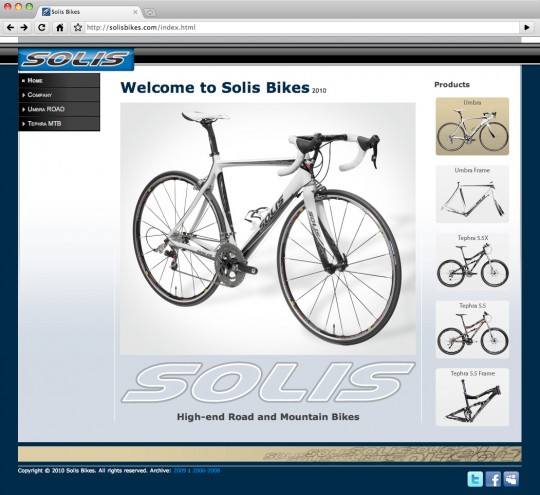
Task: Click the browser forward arrow
Action: coord(24,27)
